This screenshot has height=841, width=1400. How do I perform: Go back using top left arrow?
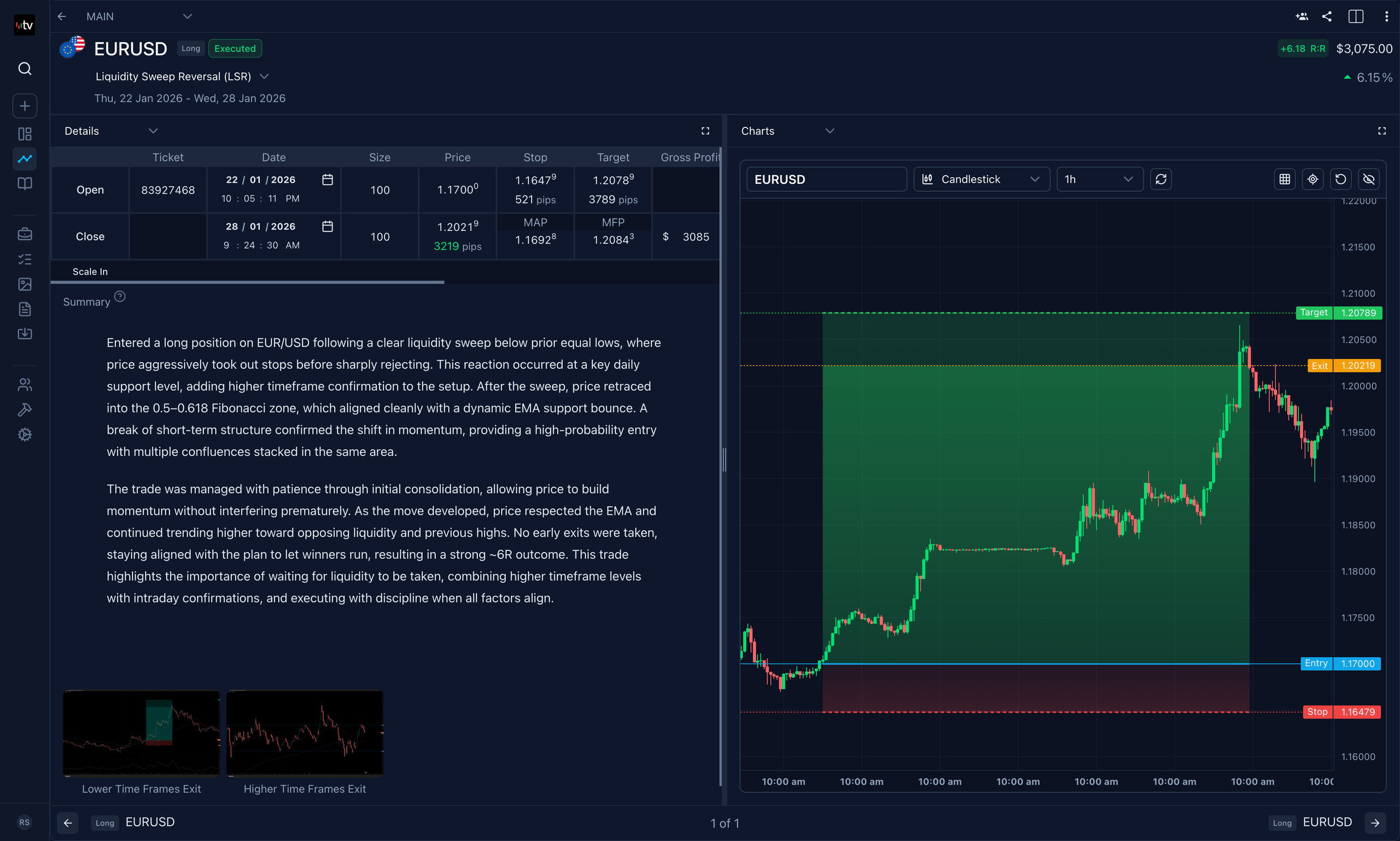click(x=62, y=16)
